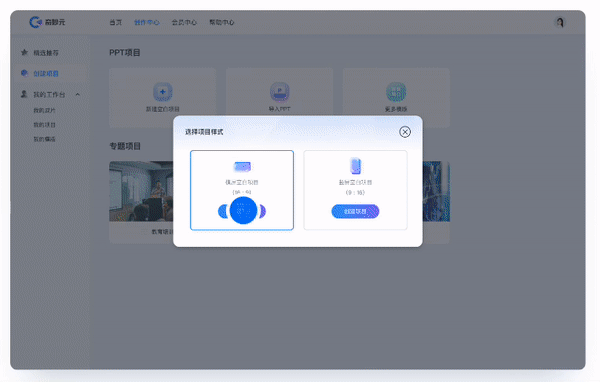Open the first sub-item under 我的工作台
The height and width of the screenshot is (382, 600).
(x=44, y=110)
